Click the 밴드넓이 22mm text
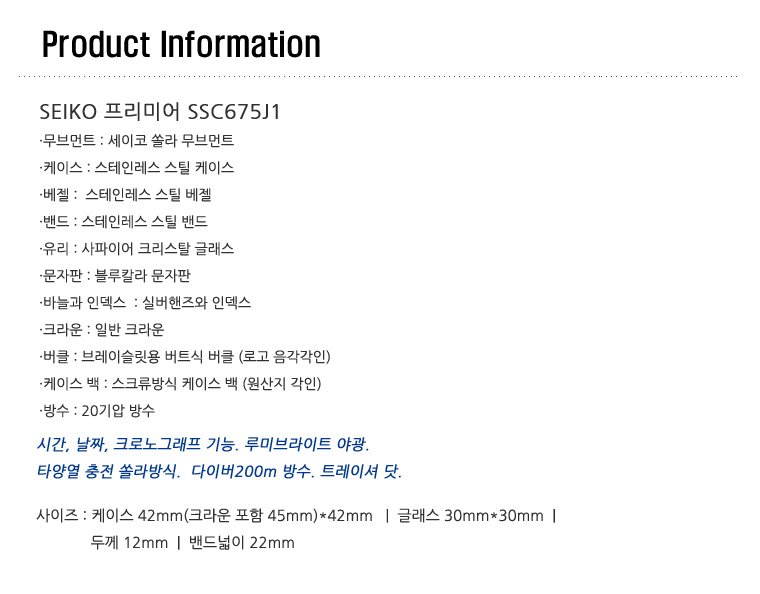Screen dimensions: 760x594 (241, 543)
